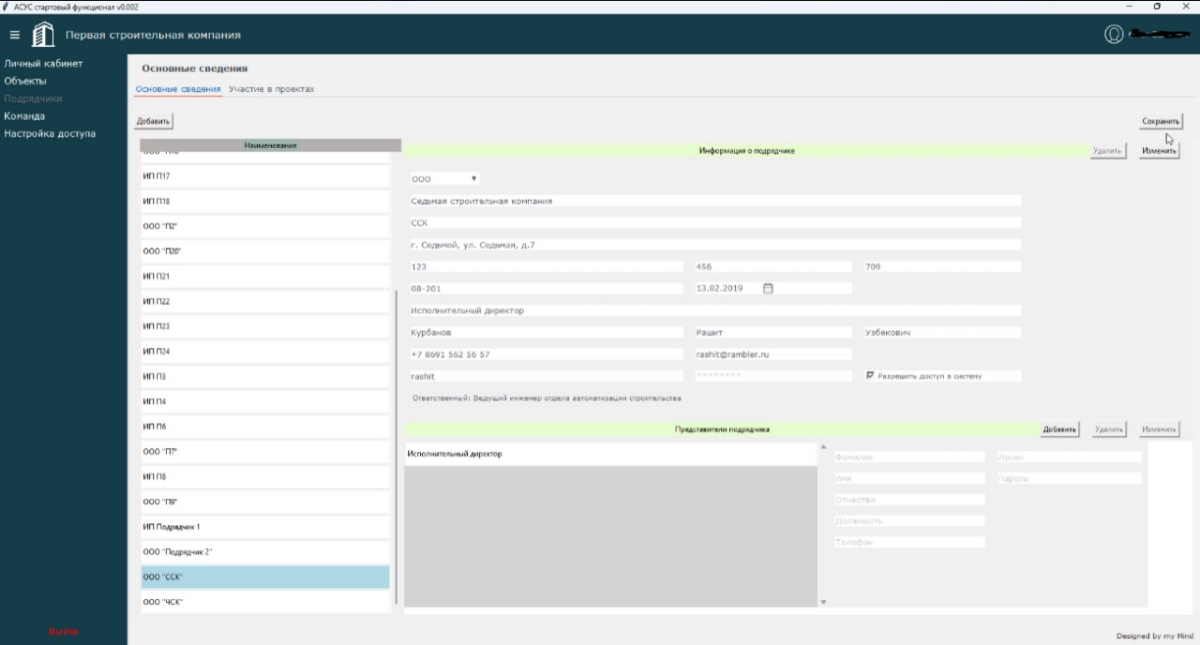Viewport: 1200px width, 645px height.
Task: Select 'ИП П21' in contractor list
Action: coord(265,276)
